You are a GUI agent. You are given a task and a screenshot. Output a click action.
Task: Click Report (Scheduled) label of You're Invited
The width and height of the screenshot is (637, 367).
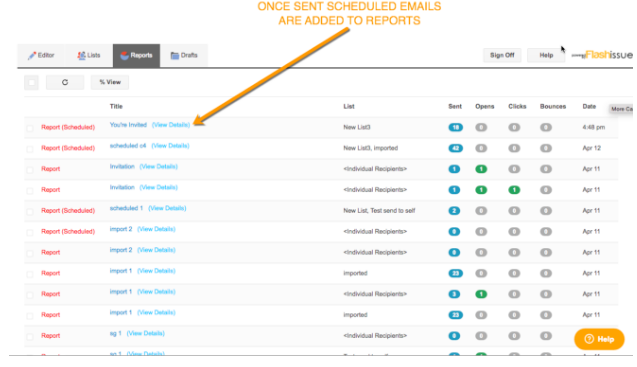coord(68,127)
